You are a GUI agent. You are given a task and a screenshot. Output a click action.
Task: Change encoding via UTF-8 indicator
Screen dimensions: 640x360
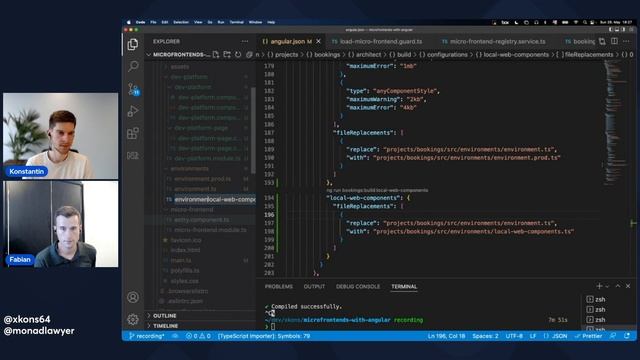(x=514, y=336)
